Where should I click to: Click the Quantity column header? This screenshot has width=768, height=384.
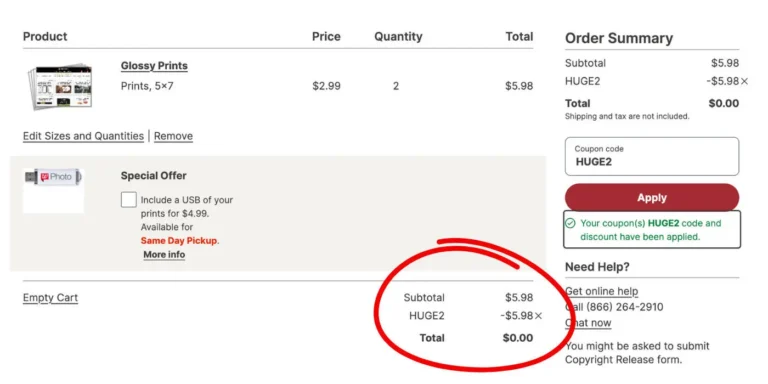(398, 37)
